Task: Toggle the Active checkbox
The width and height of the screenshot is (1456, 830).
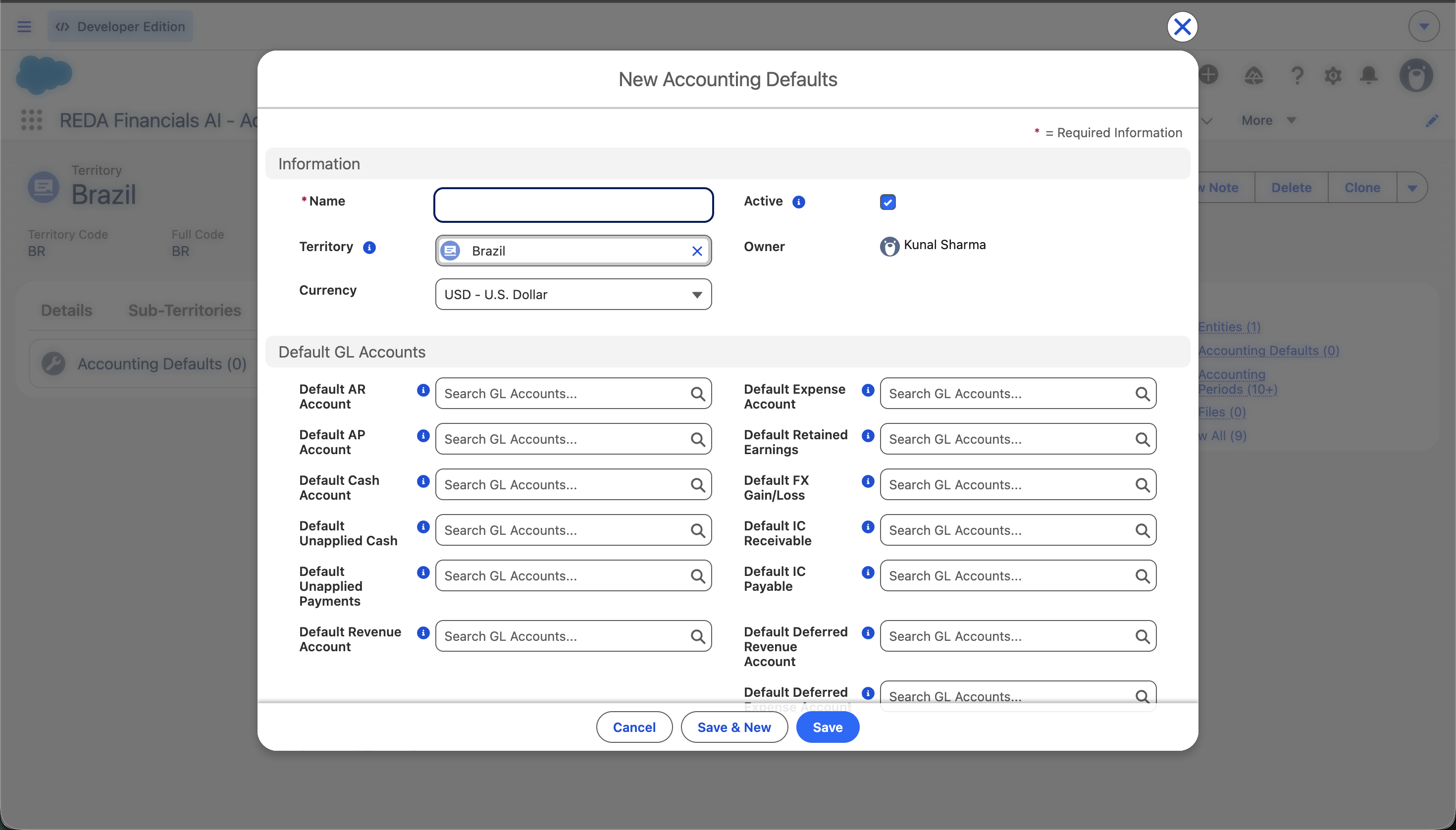Action: click(x=887, y=202)
